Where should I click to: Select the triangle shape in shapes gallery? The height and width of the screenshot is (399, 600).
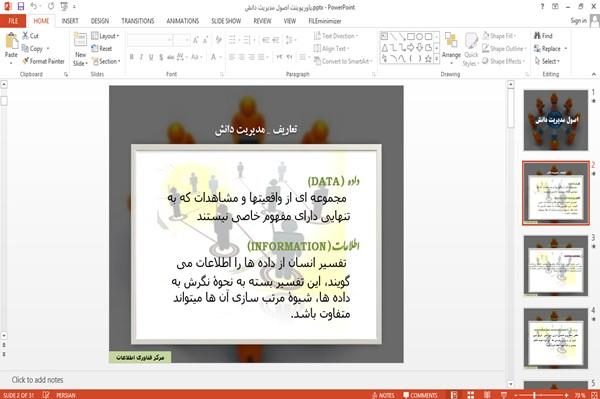coord(385,48)
